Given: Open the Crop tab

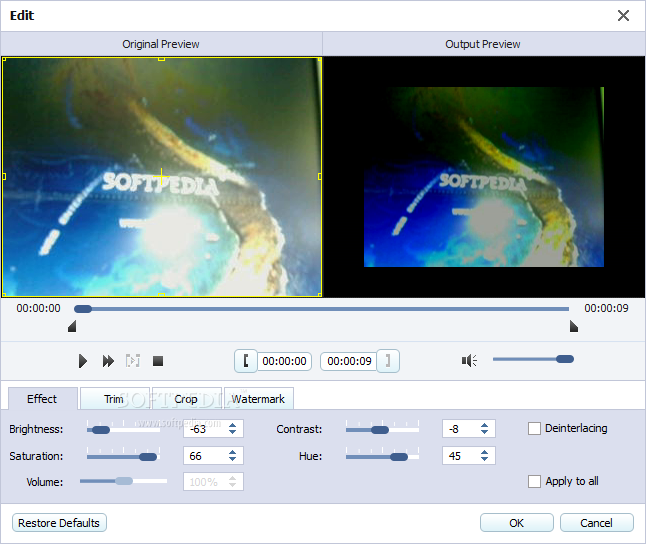Looking at the screenshot, I should 186,399.
